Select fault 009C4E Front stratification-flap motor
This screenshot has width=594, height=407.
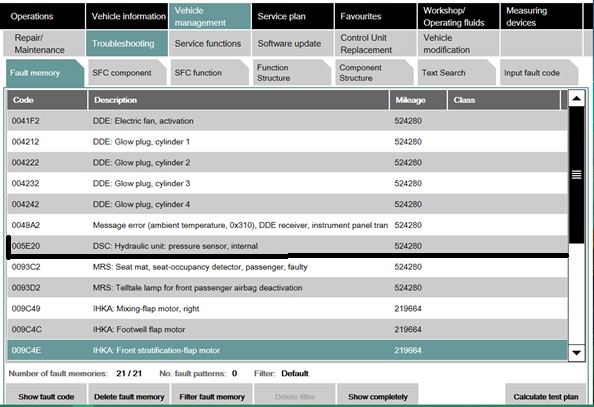[287, 350]
